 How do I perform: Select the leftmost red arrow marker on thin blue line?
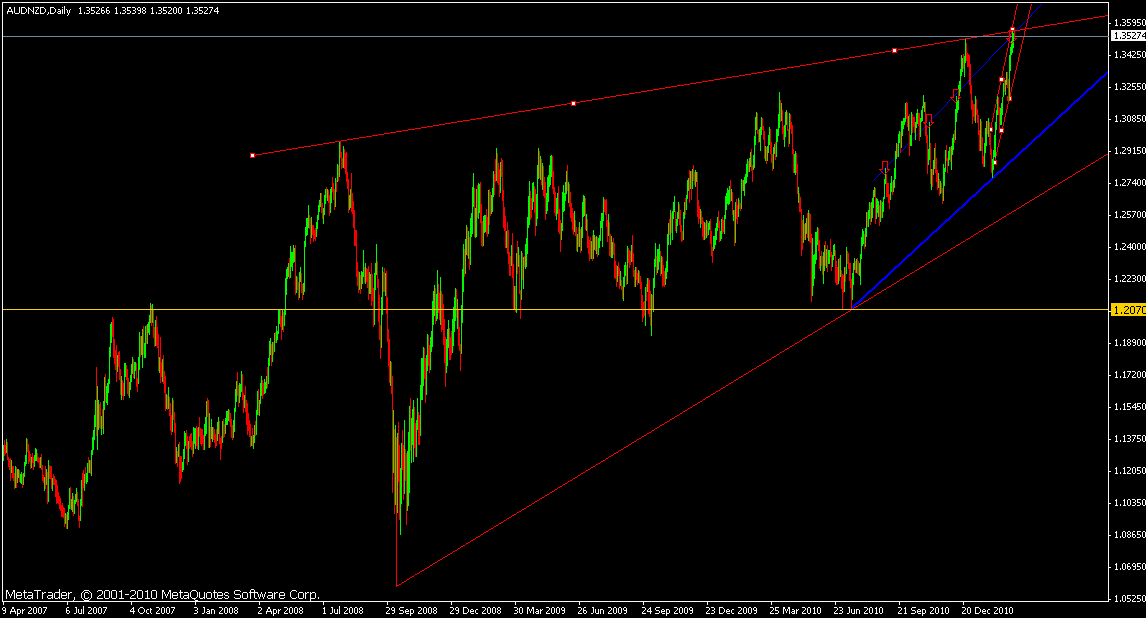884,166
